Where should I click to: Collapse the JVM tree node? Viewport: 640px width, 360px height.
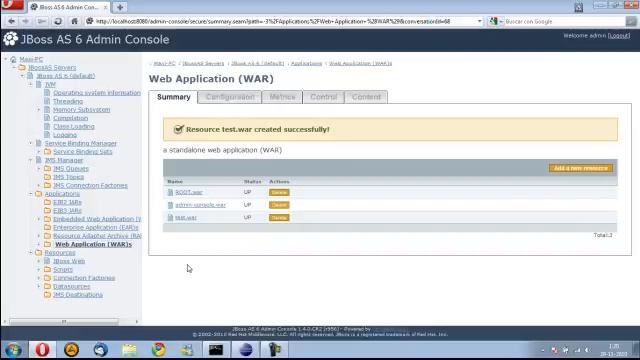click(x=31, y=84)
